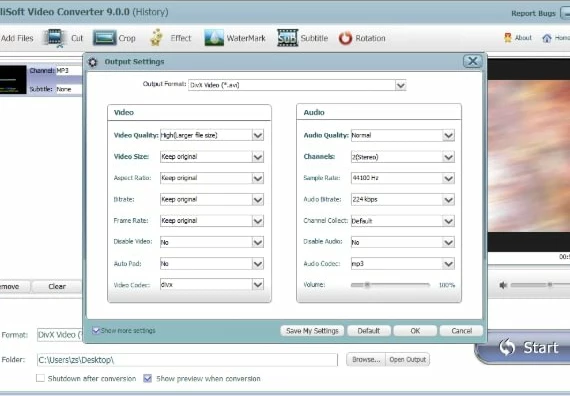Screen dimensions: 570x396
Task: Click the preview player volume slider
Action: tap(540, 285)
